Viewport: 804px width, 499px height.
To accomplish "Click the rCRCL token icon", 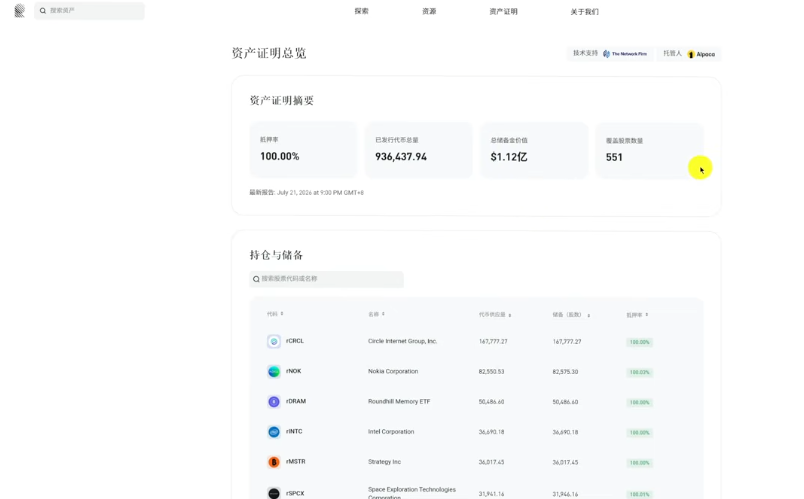I will click(274, 341).
